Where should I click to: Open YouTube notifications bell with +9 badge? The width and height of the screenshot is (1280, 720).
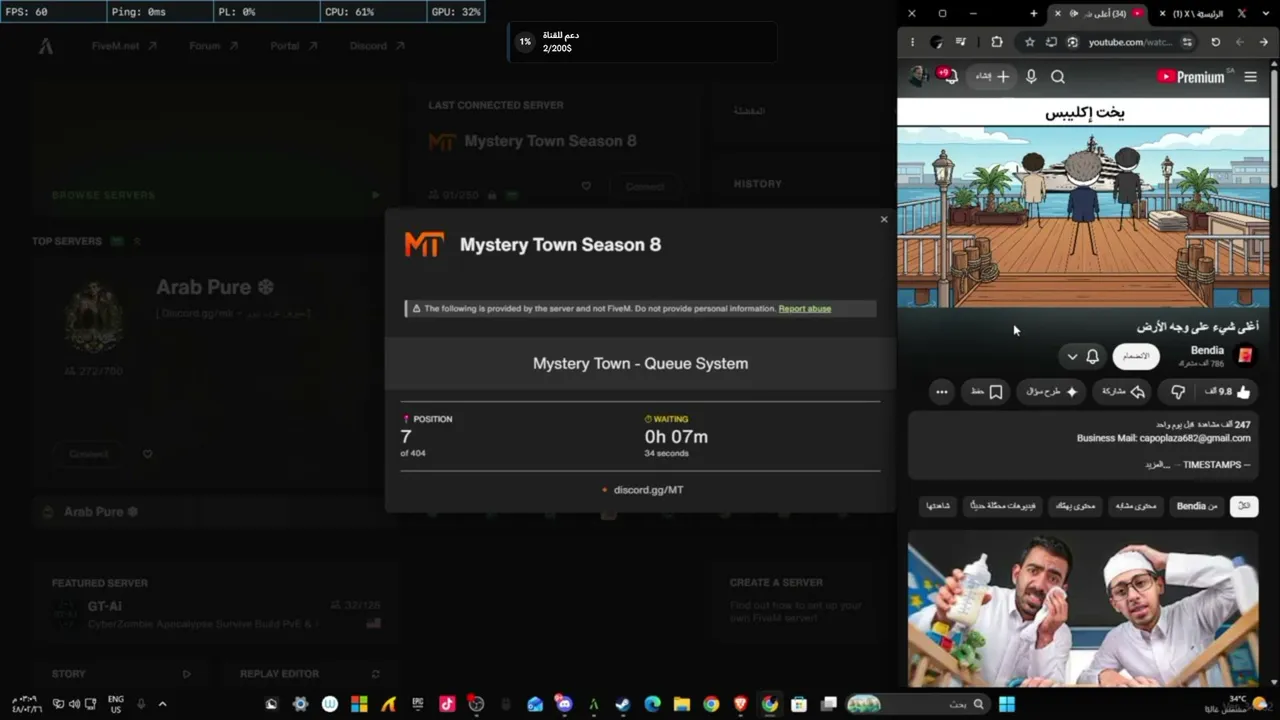(x=946, y=76)
